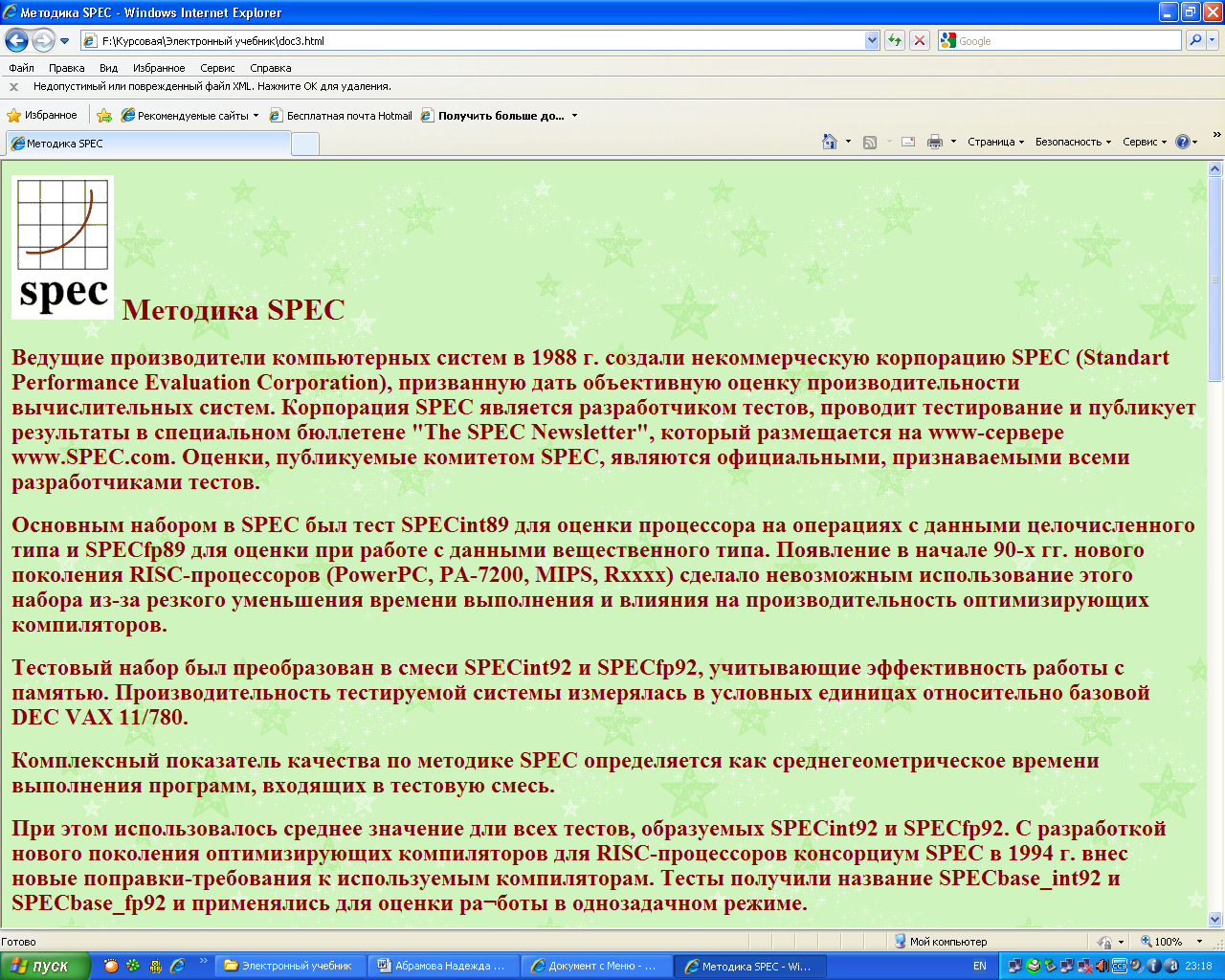Click the XML error notification text
Viewport: 1225px width, 980px height.
click(x=212, y=86)
